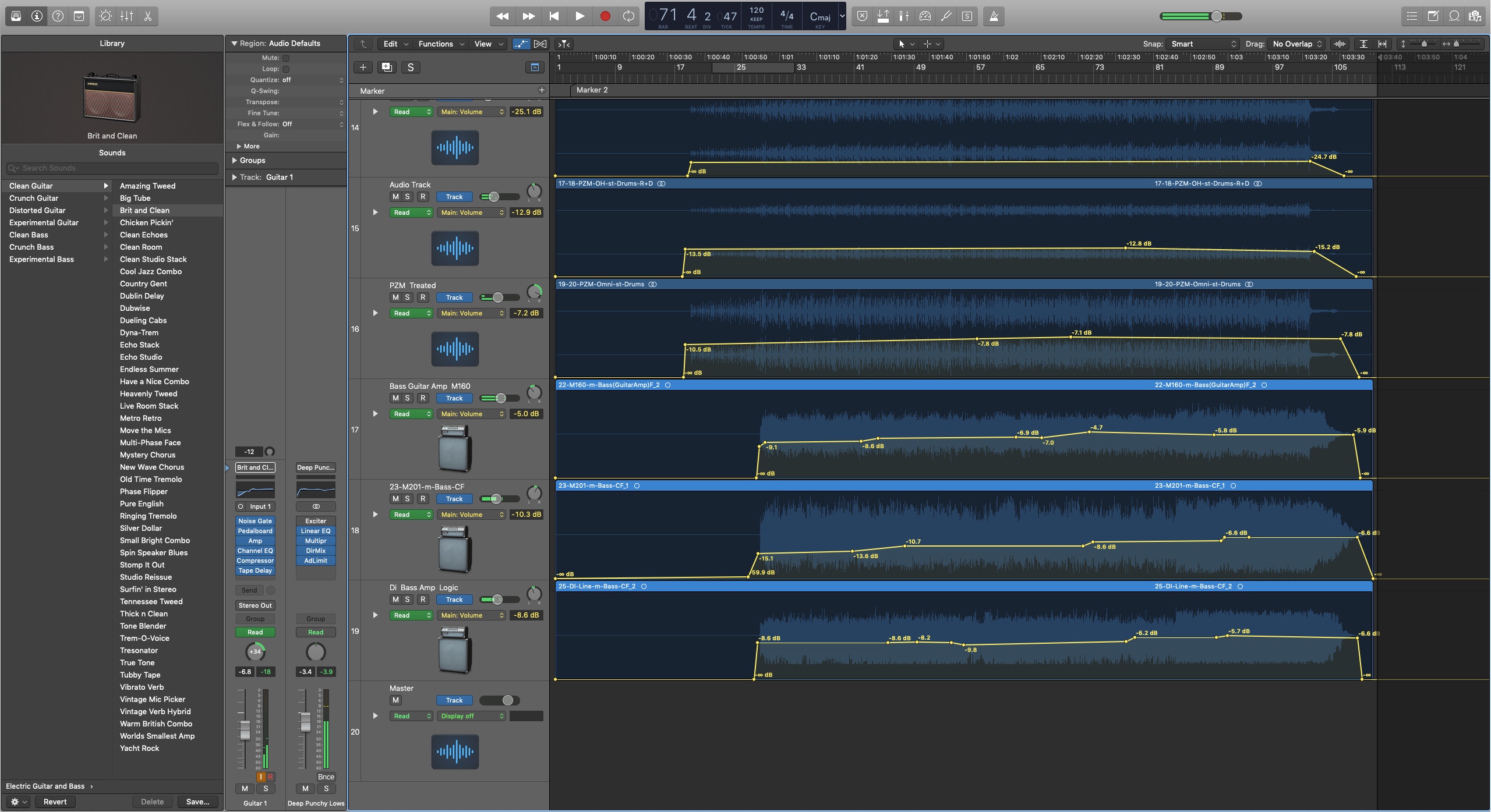Expand the More section in Region inspector
1491x812 pixels.
coord(248,146)
